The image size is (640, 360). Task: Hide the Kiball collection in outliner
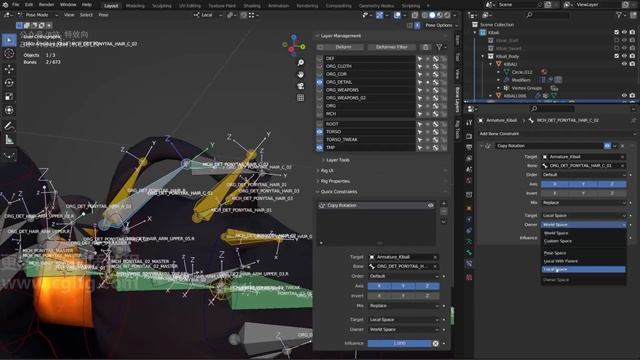click(x=624, y=32)
